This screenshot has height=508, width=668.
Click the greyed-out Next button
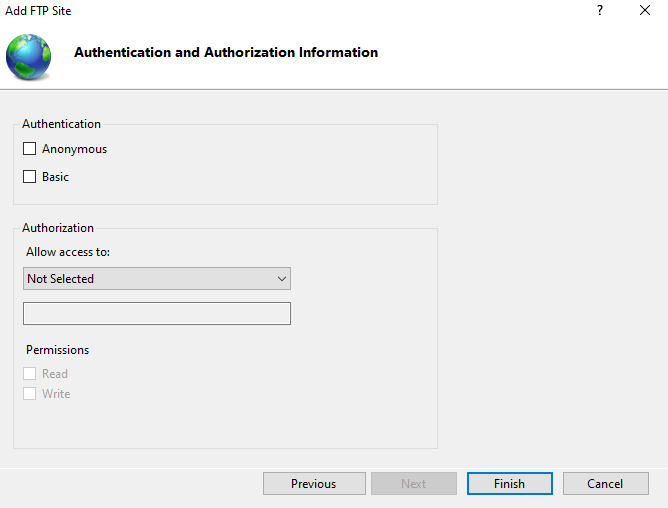pyautogui.click(x=413, y=484)
